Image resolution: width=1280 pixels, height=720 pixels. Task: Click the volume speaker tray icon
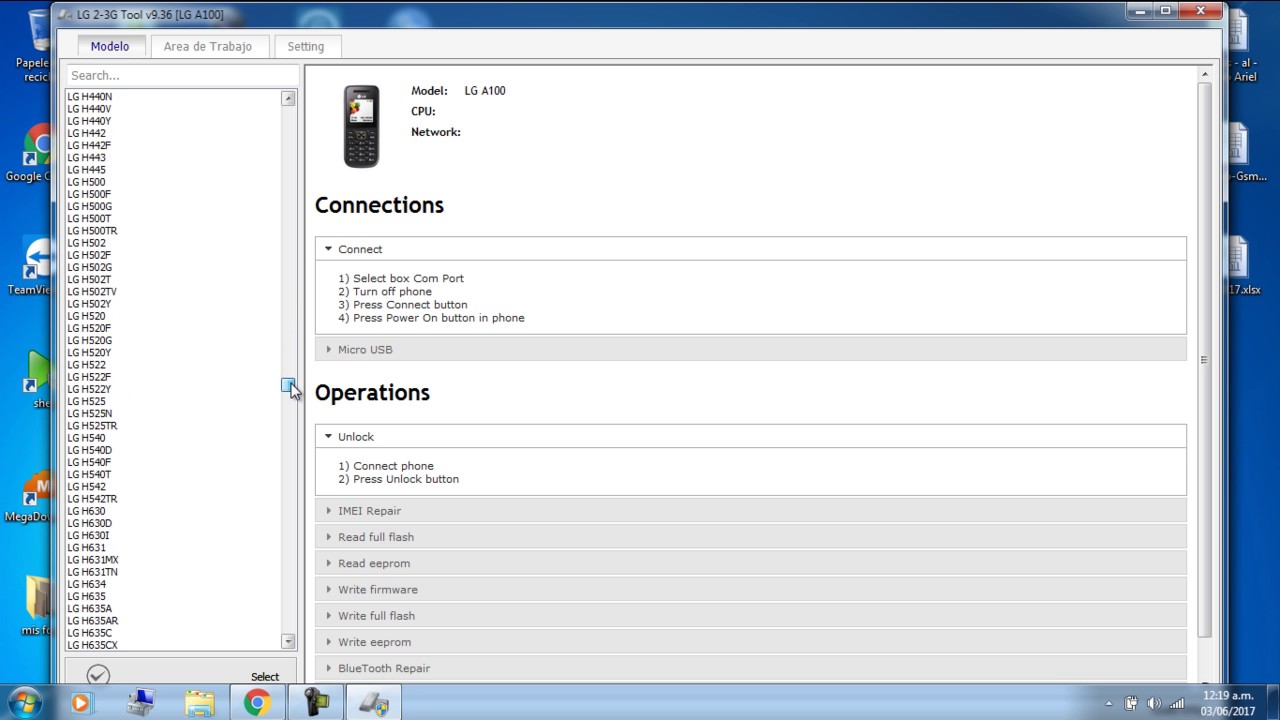tap(1154, 704)
